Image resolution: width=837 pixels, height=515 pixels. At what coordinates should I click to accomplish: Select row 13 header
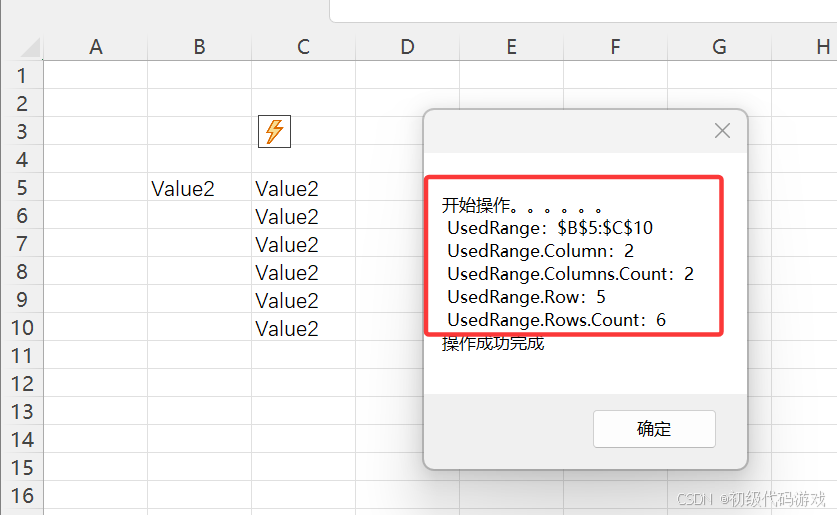click(22, 411)
